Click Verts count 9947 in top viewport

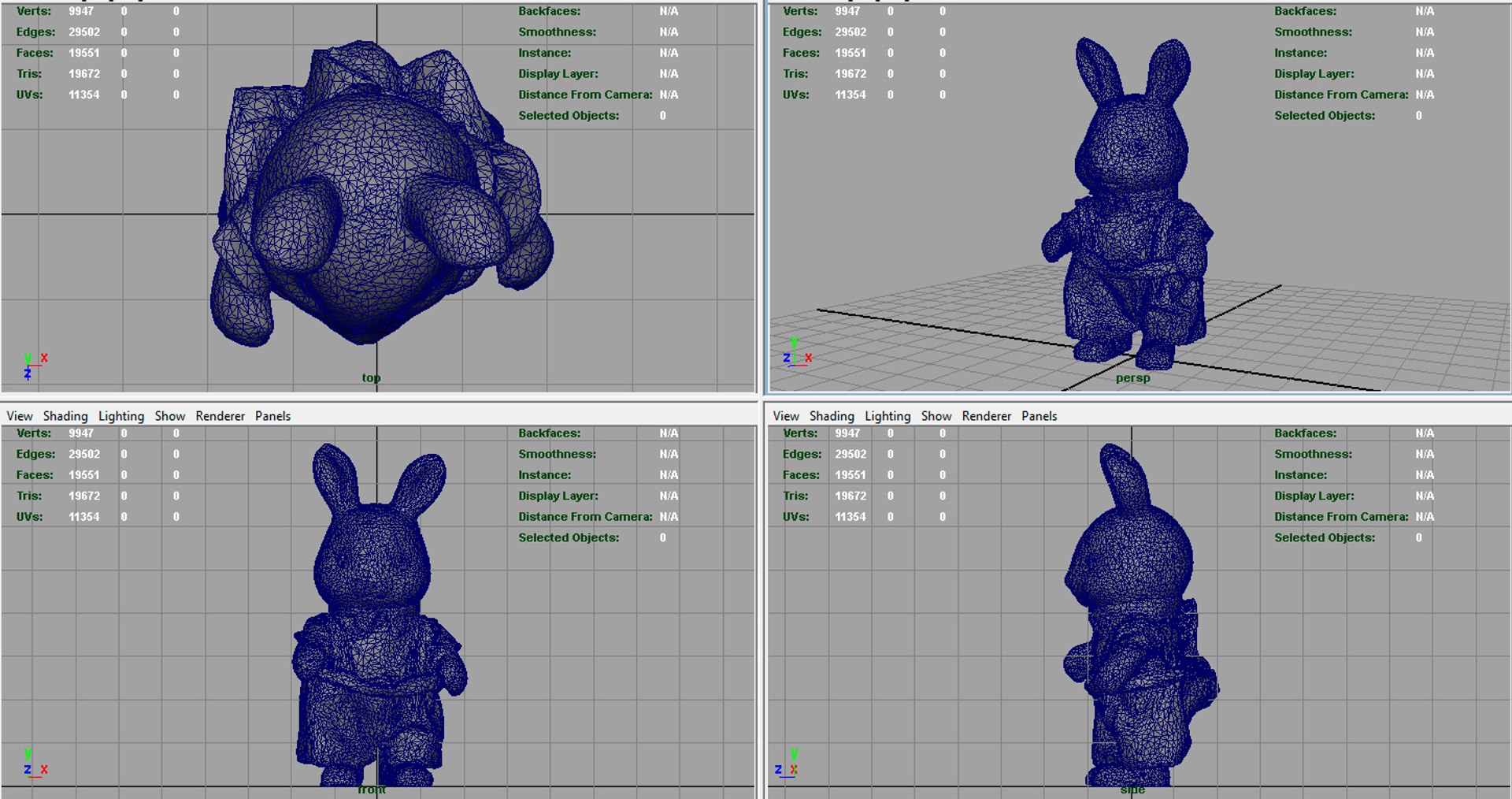click(x=81, y=11)
